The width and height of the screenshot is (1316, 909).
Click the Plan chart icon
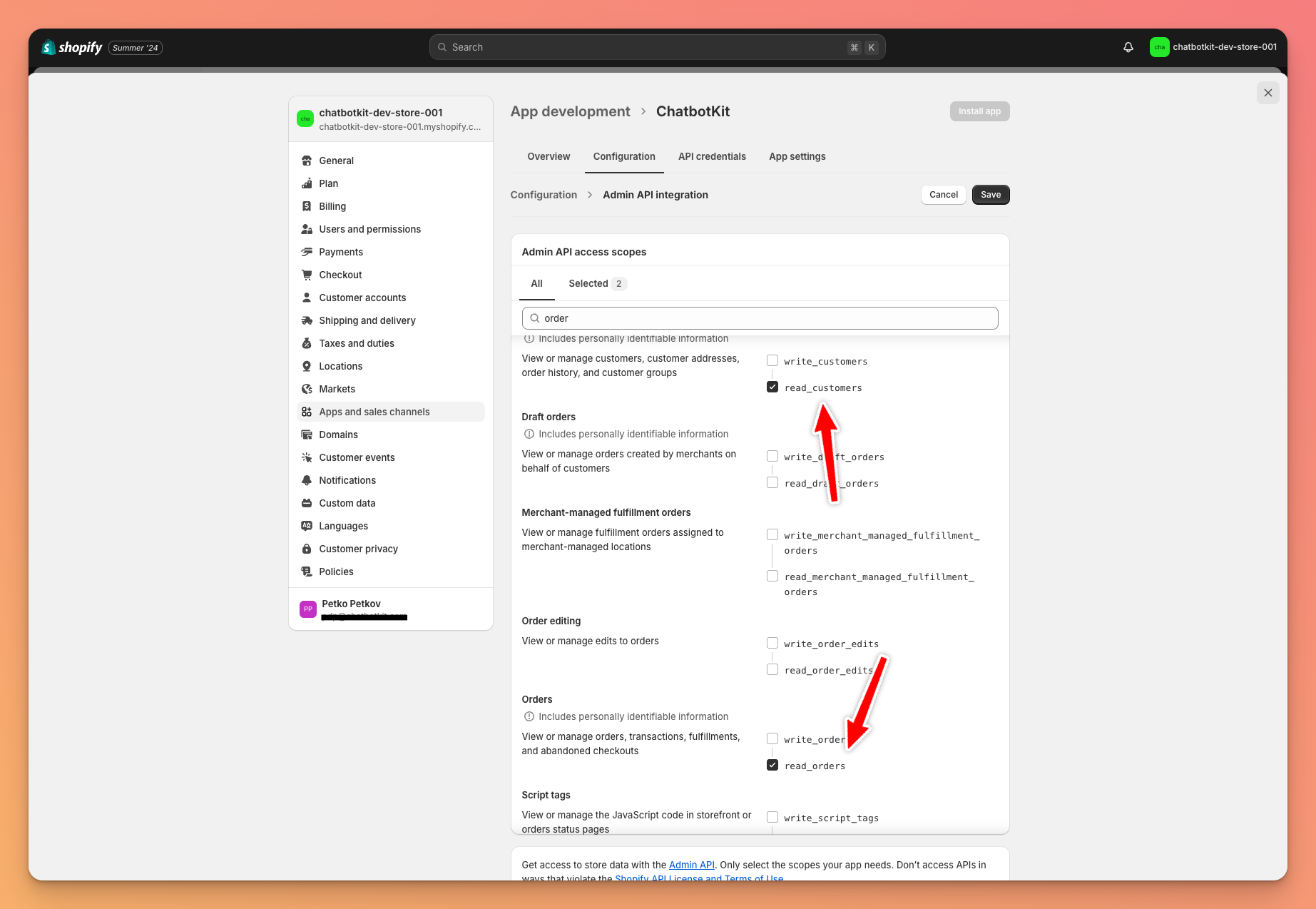307,183
